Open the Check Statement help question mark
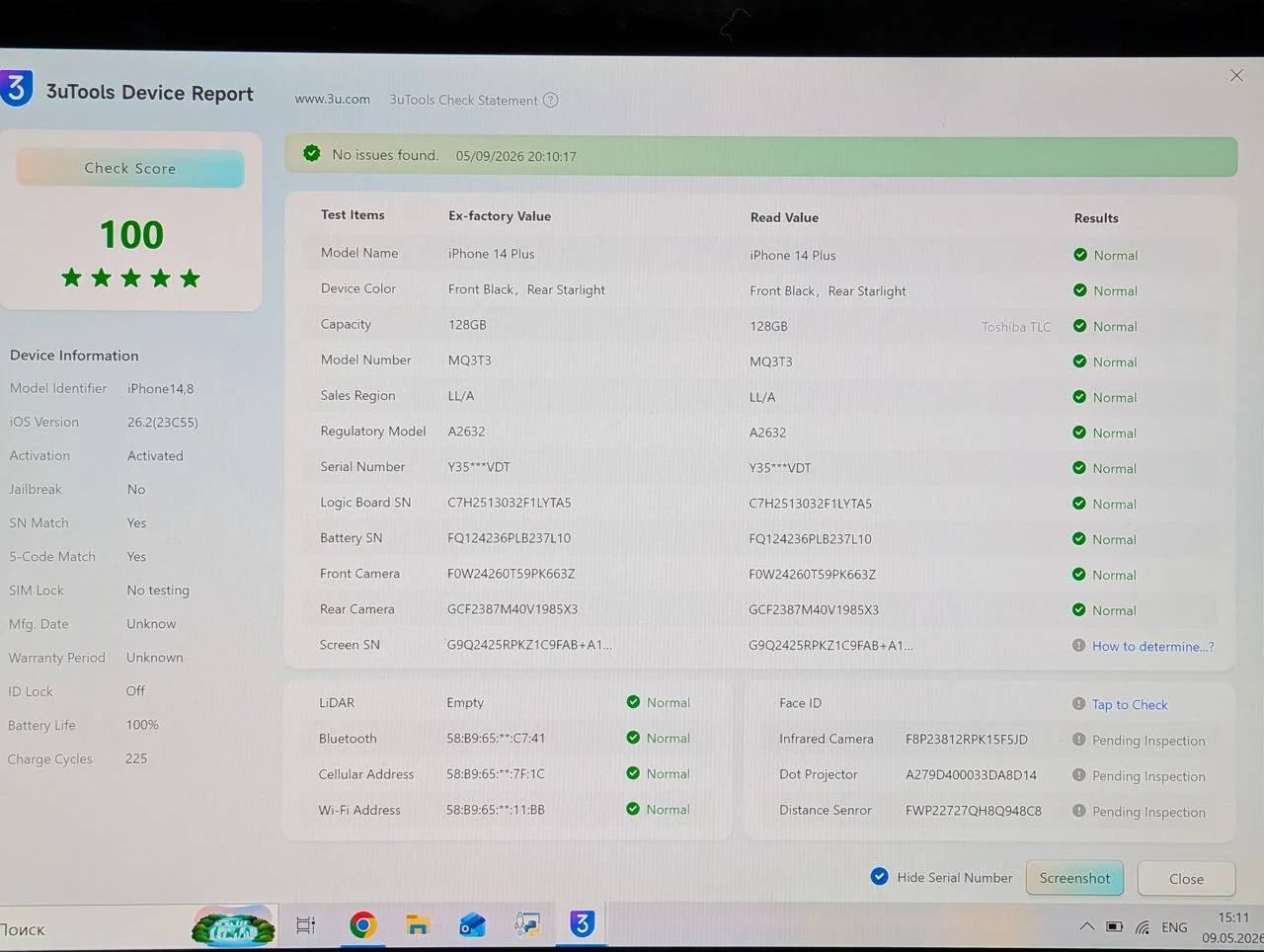 (551, 100)
